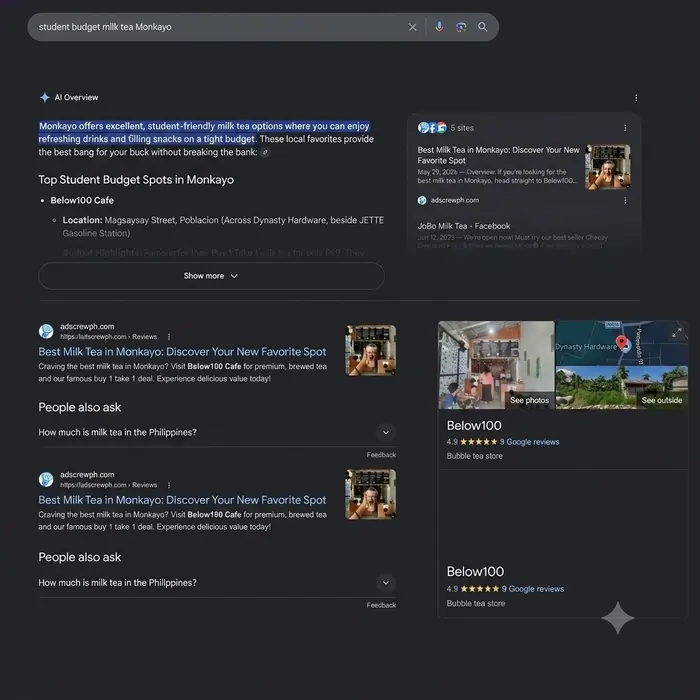Start voice search with microphone icon
Screen dimensions: 700x700
point(439,27)
